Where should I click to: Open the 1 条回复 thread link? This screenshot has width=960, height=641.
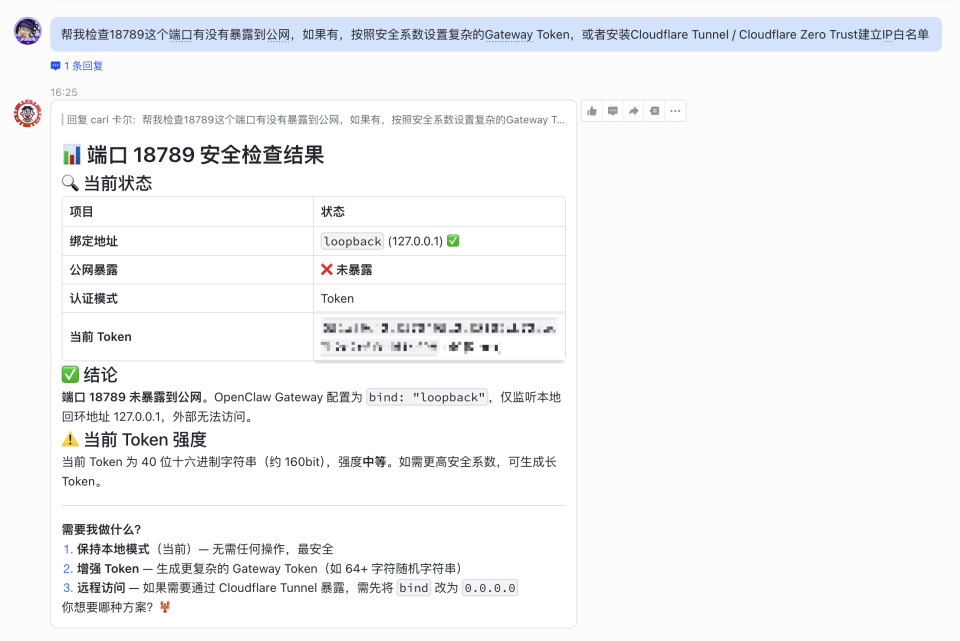pos(81,66)
